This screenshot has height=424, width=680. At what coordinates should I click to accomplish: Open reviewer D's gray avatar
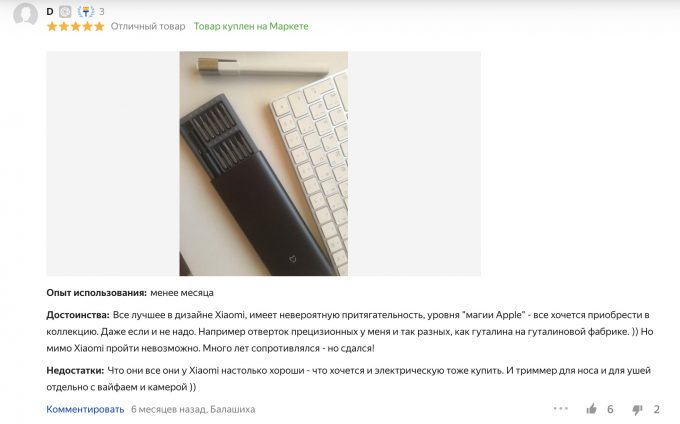[25, 14]
